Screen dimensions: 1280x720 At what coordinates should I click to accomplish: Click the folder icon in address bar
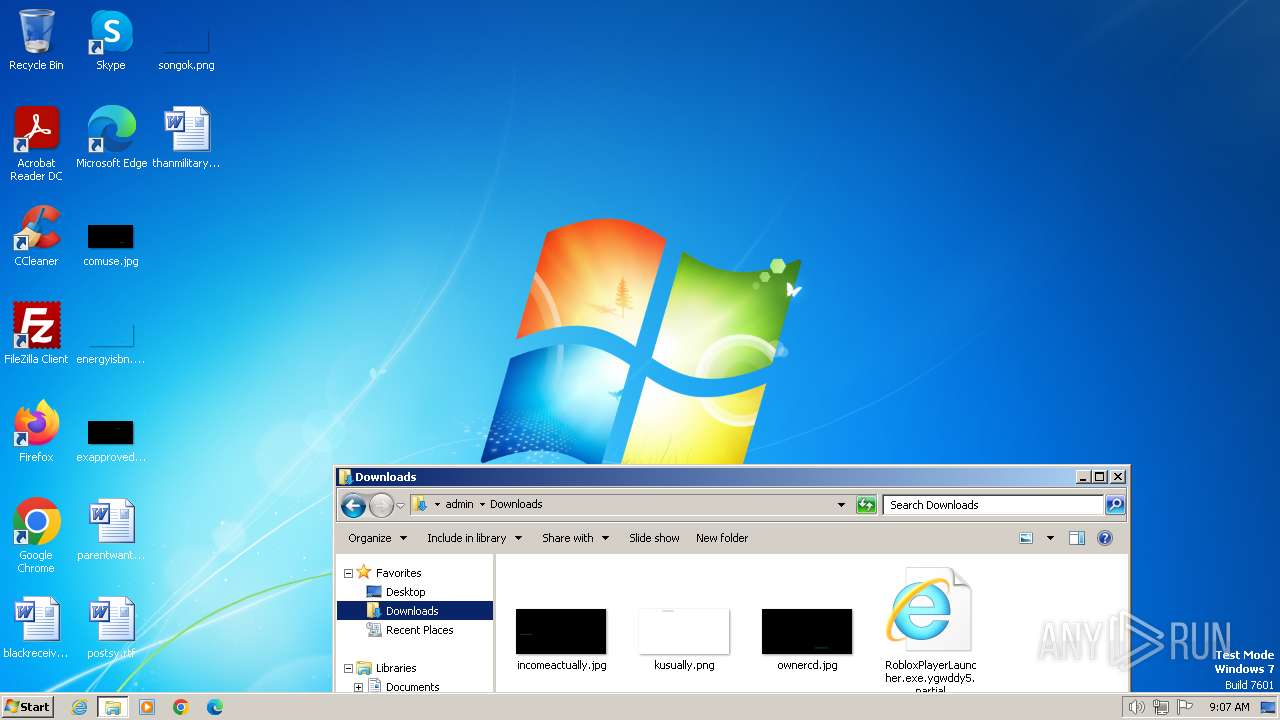pos(420,505)
